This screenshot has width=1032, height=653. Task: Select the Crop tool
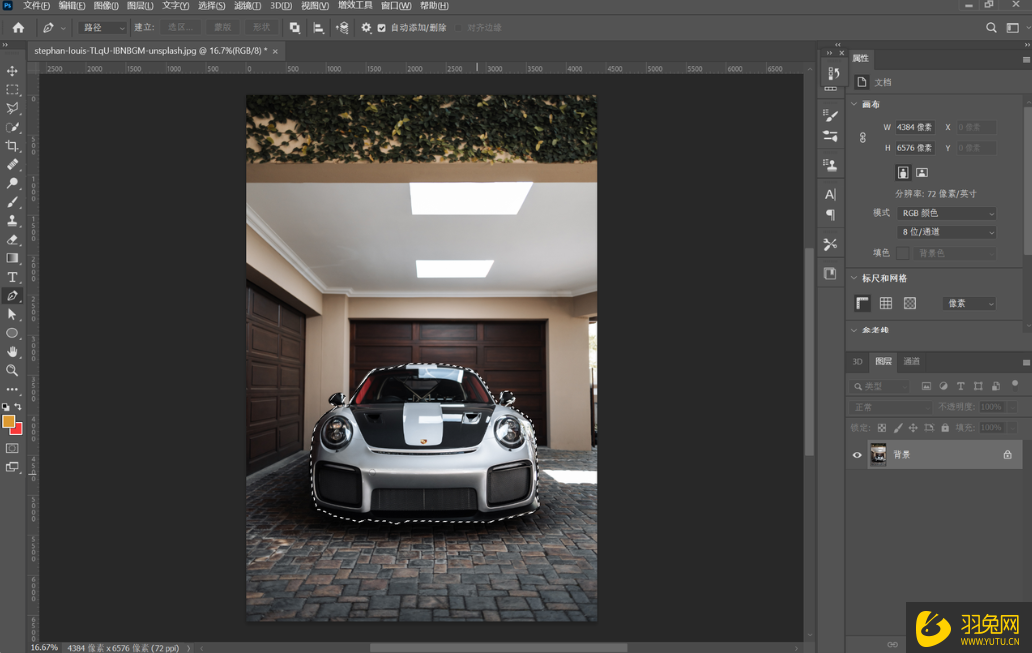[12, 145]
